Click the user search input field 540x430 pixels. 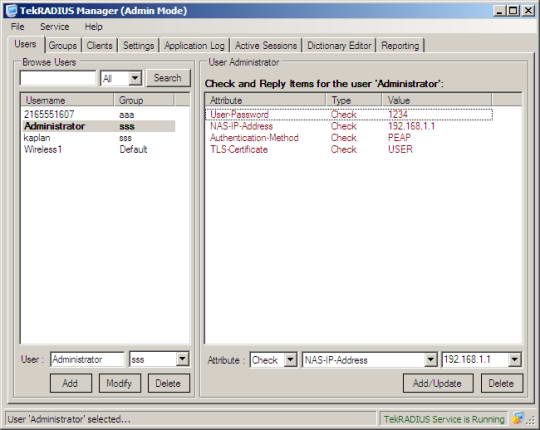pos(58,78)
